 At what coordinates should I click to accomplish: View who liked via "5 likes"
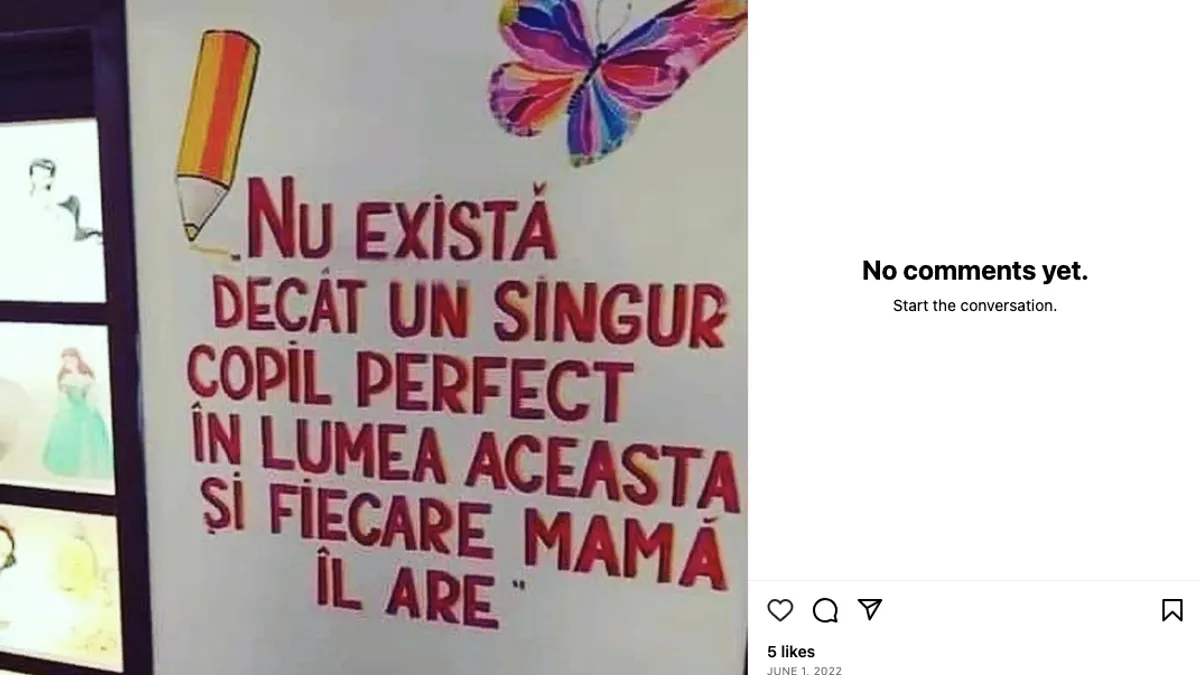(791, 652)
